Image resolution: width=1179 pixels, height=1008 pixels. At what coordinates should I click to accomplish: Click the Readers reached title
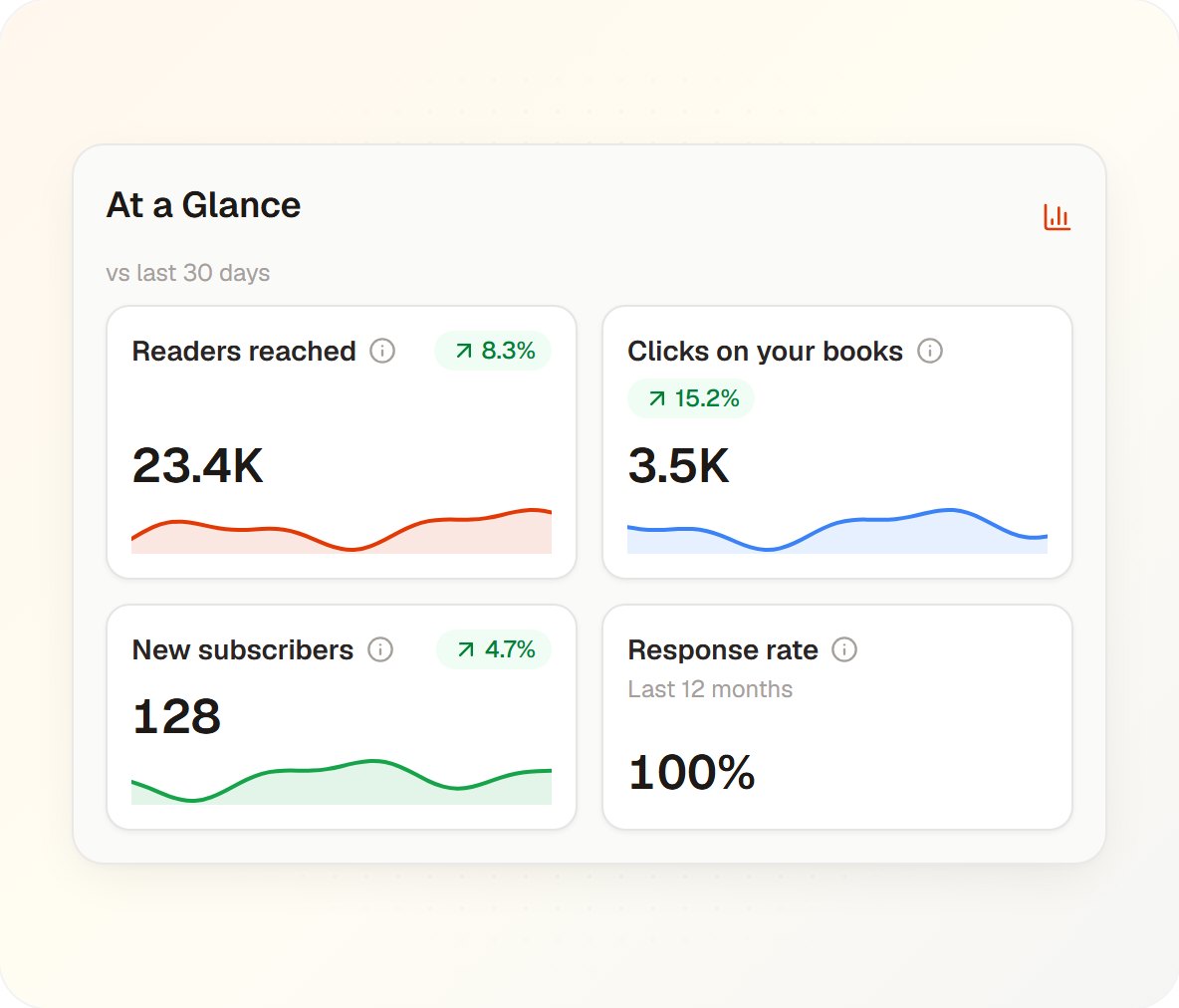click(x=244, y=352)
